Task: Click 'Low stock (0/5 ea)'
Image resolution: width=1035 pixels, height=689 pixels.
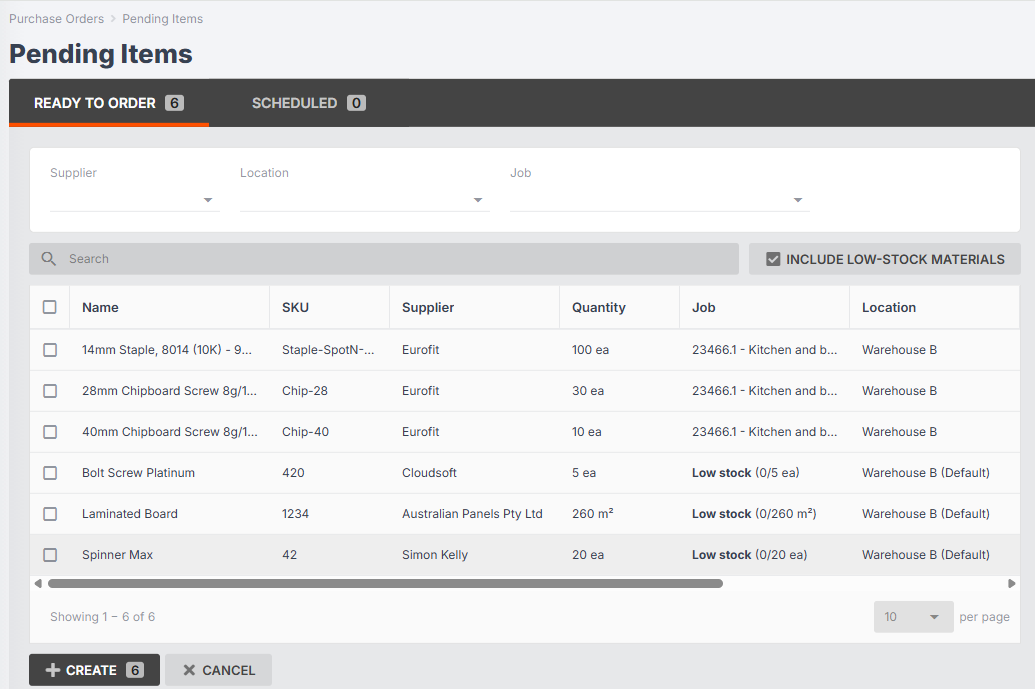Action: point(746,473)
